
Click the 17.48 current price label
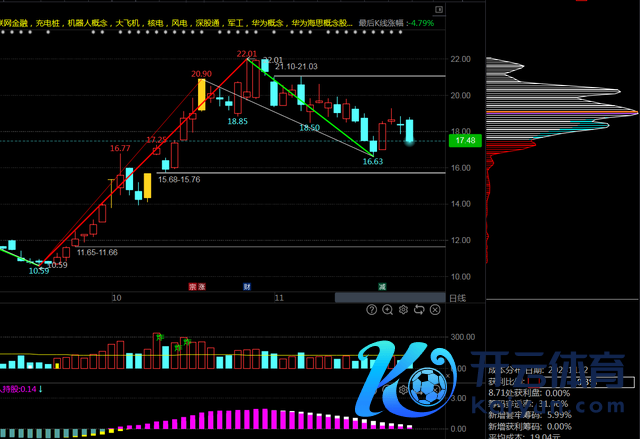[x=463, y=141]
